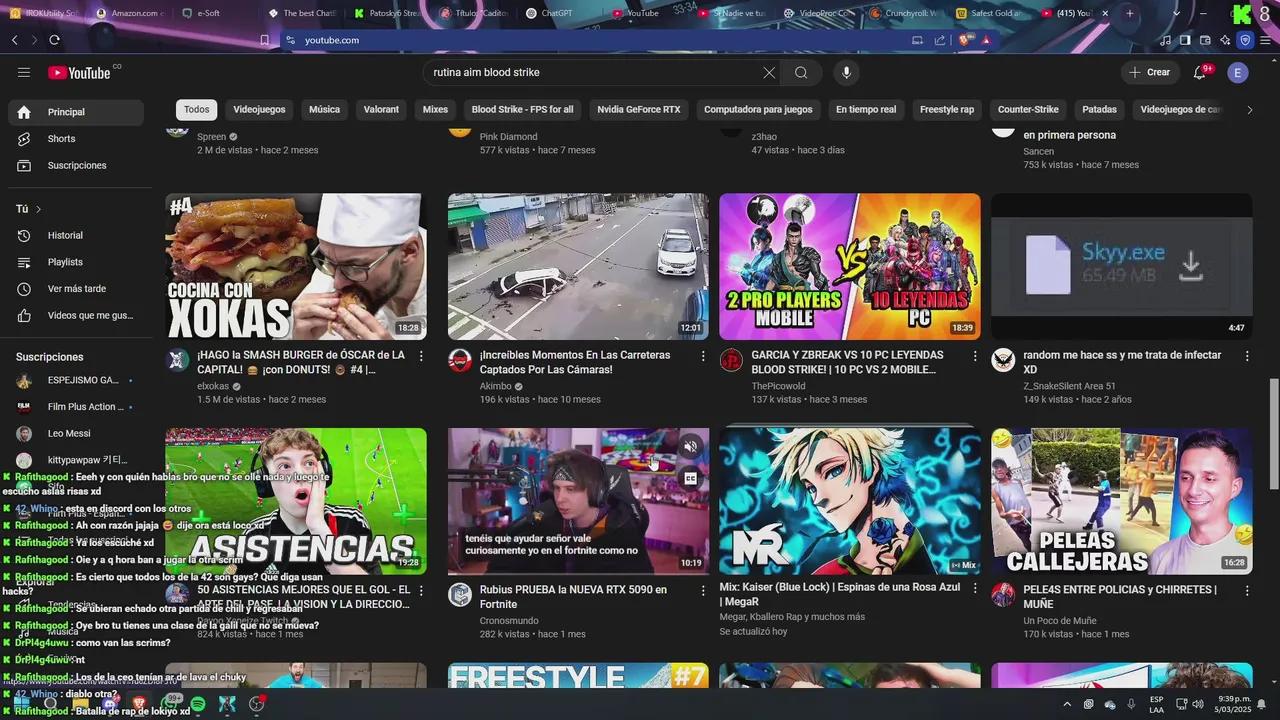
Task: Go back in browser history
Action: [14, 40]
